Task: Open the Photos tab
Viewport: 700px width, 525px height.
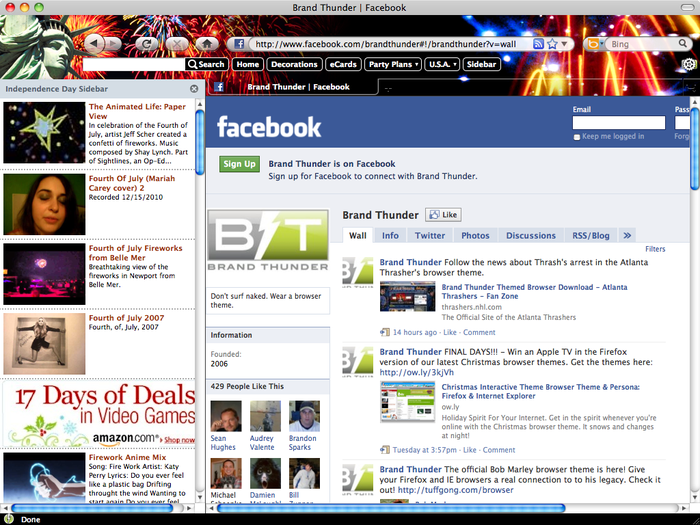Action: (x=475, y=235)
